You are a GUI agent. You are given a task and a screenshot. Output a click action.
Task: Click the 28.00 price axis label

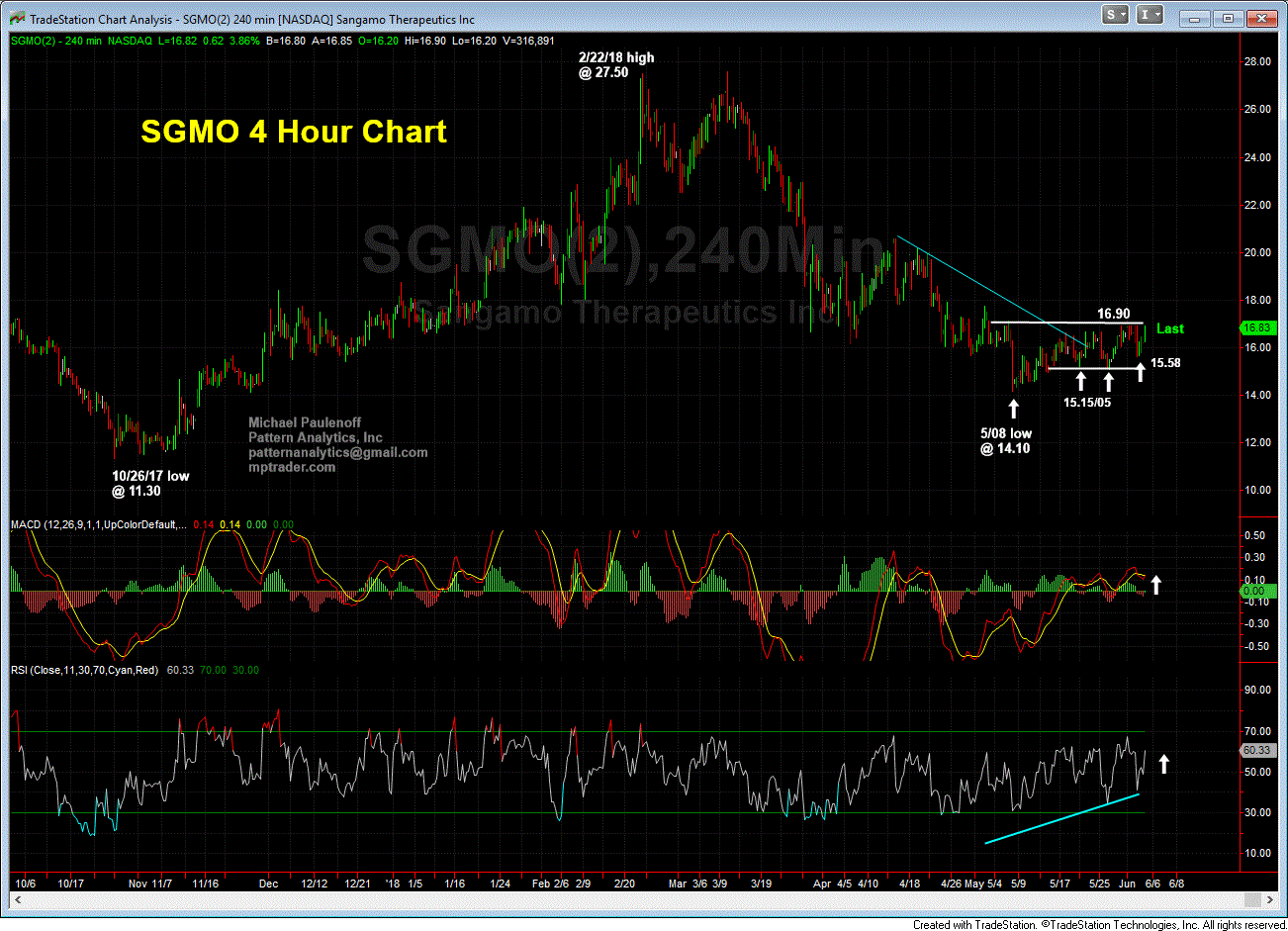[1257, 61]
